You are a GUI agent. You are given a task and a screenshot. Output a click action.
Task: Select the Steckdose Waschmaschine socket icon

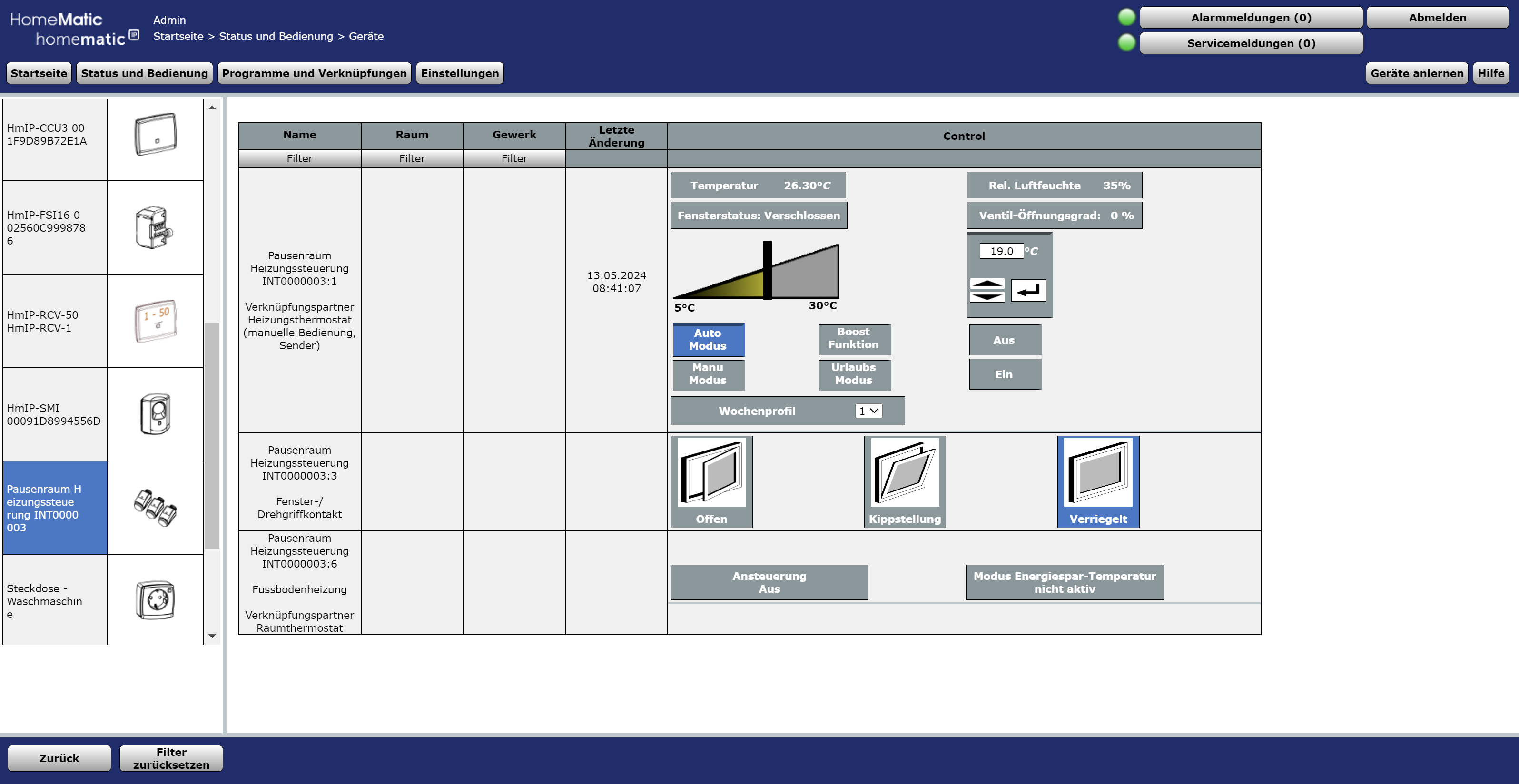(x=155, y=600)
